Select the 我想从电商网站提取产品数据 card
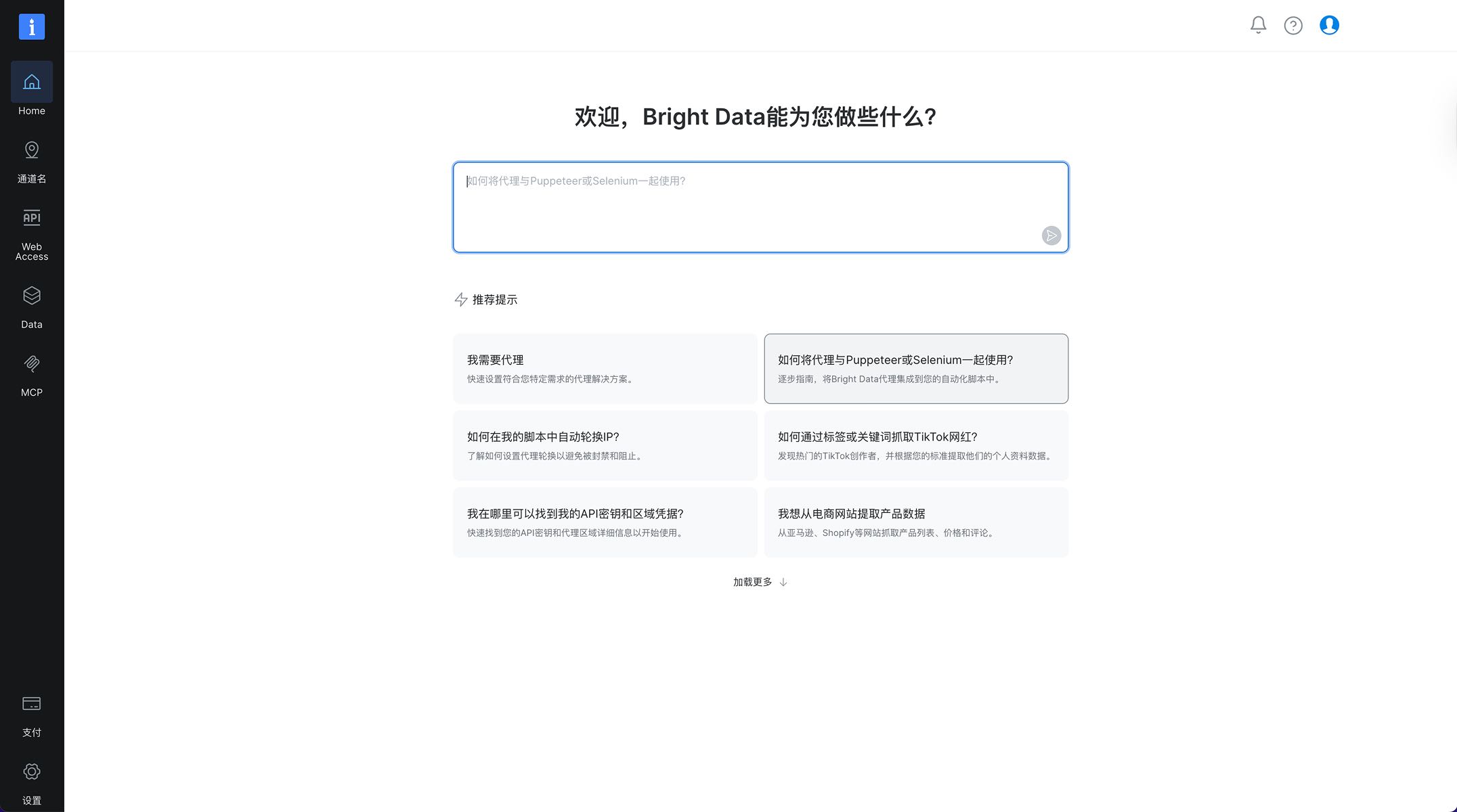The image size is (1457, 812). point(916,522)
